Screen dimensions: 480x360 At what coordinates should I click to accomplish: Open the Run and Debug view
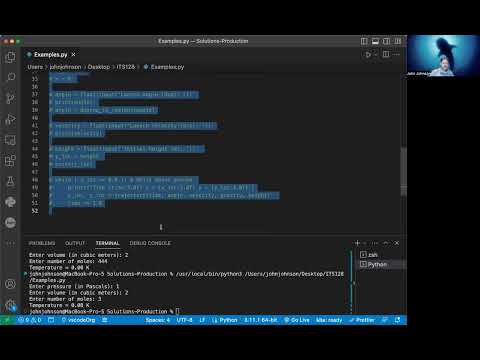10,119
